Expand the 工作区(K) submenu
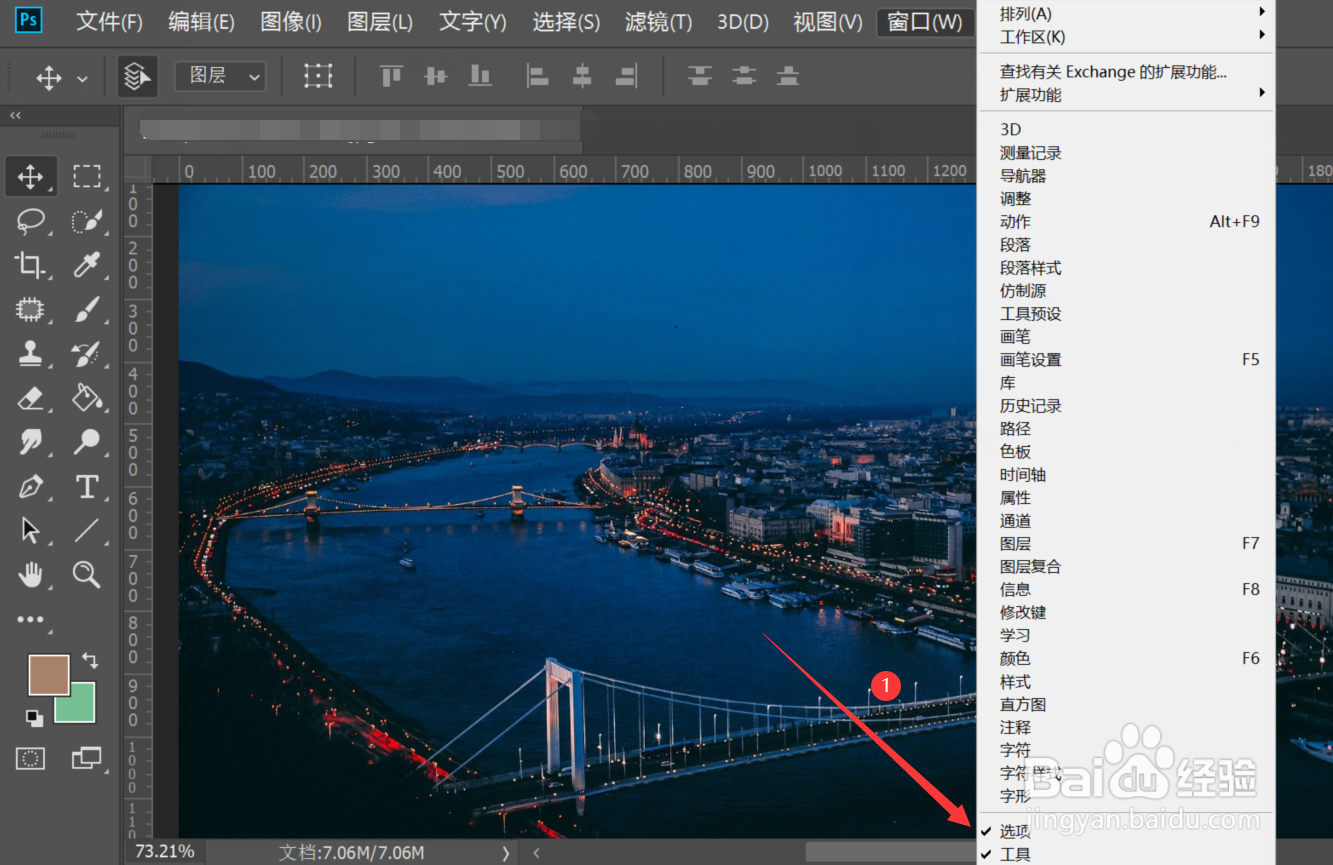Screen dimensions: 1333x865 click(x=1125, y=37)
